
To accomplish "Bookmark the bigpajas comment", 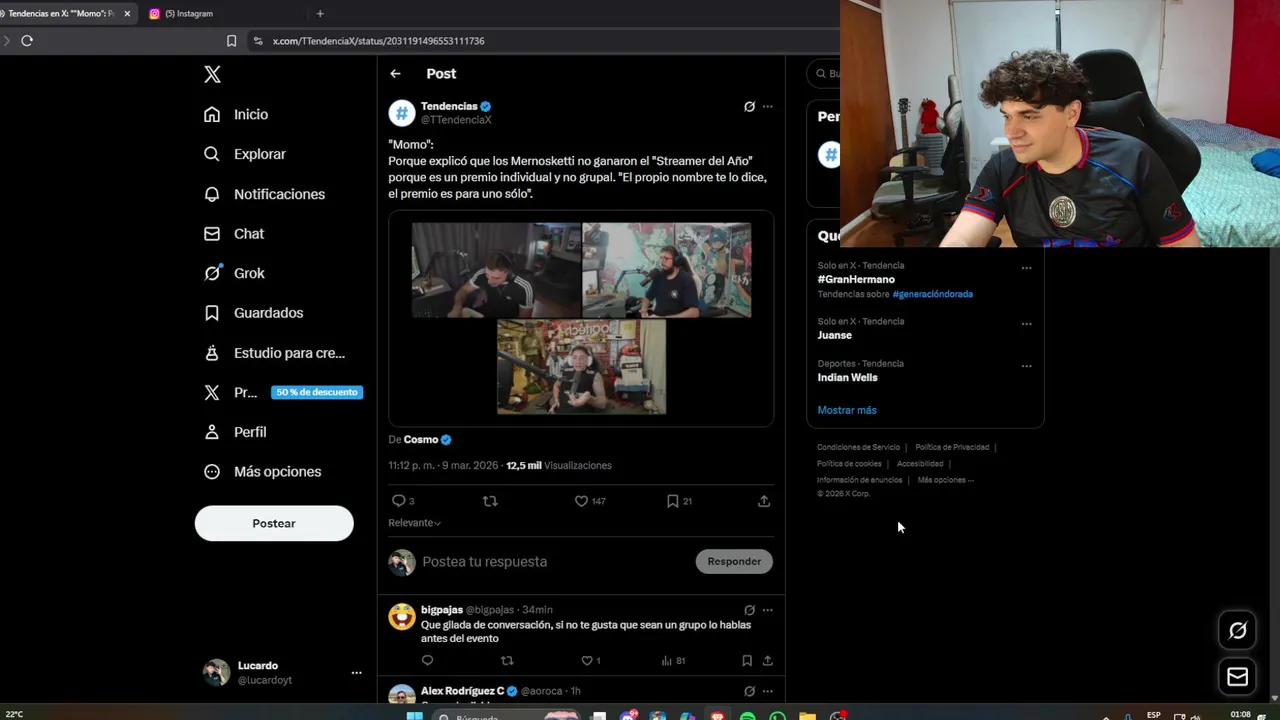I will coord(747,661).
